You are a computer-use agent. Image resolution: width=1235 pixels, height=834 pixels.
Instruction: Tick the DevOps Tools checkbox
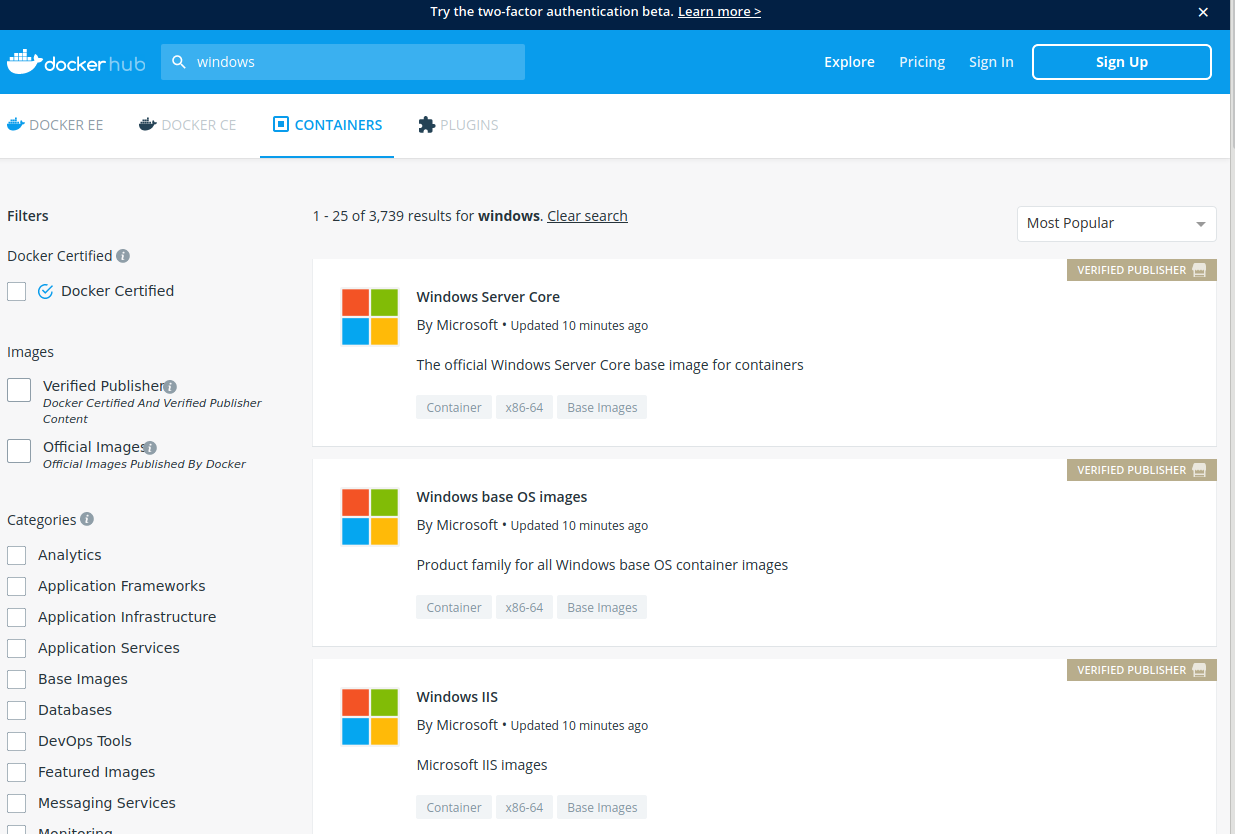click(16, 741)
